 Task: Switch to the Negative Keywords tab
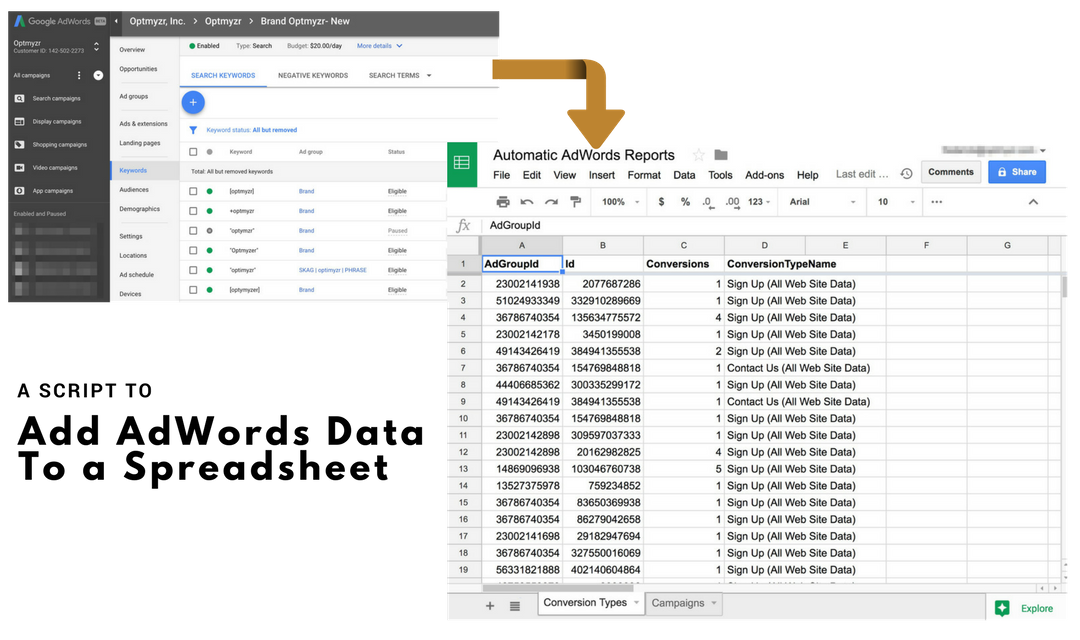(313, 76)
